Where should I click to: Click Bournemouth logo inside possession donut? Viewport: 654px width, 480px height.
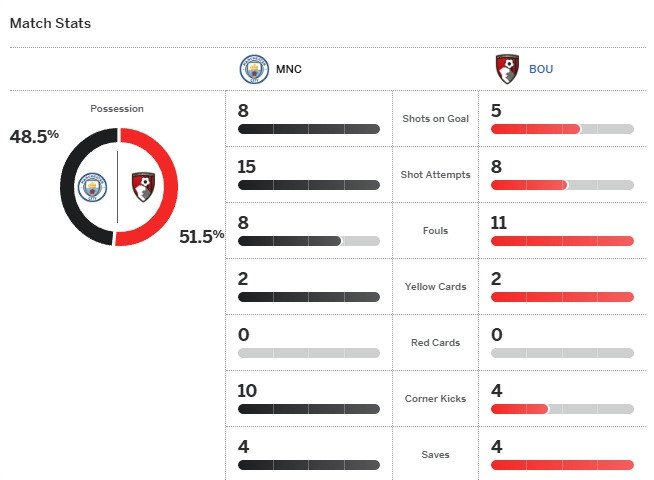142,187
